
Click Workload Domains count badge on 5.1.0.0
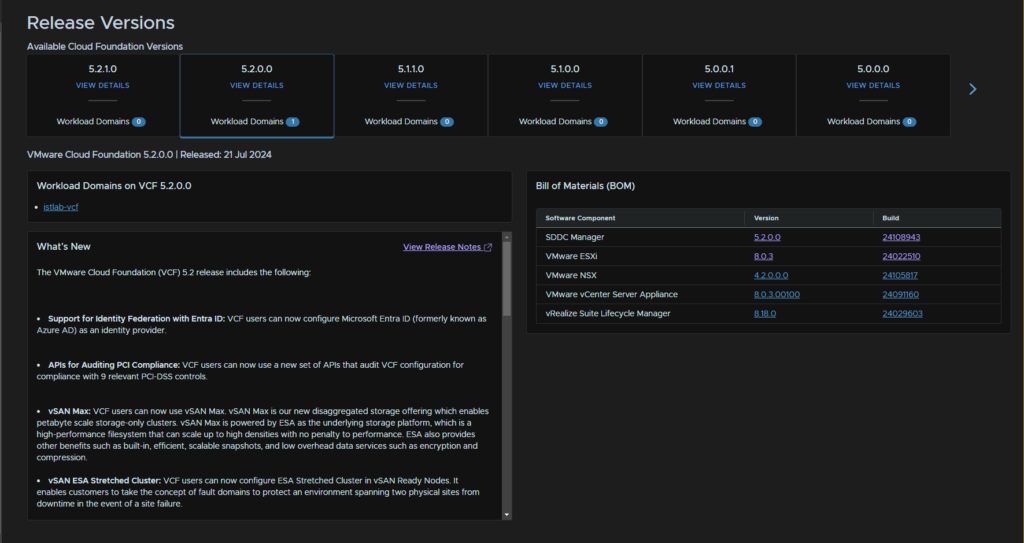click(x=601, y=122)
